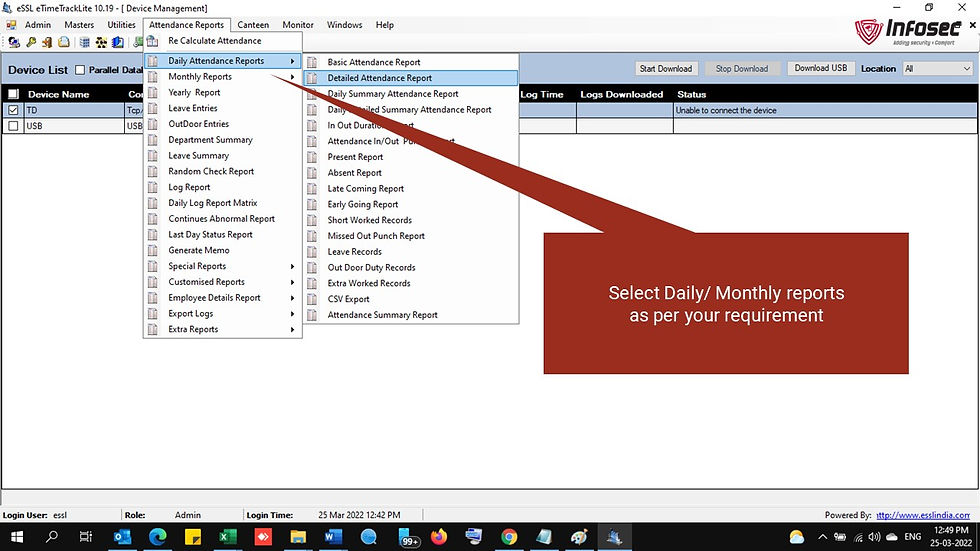Open Microsoft Word from the taskbar

(333, 537)
